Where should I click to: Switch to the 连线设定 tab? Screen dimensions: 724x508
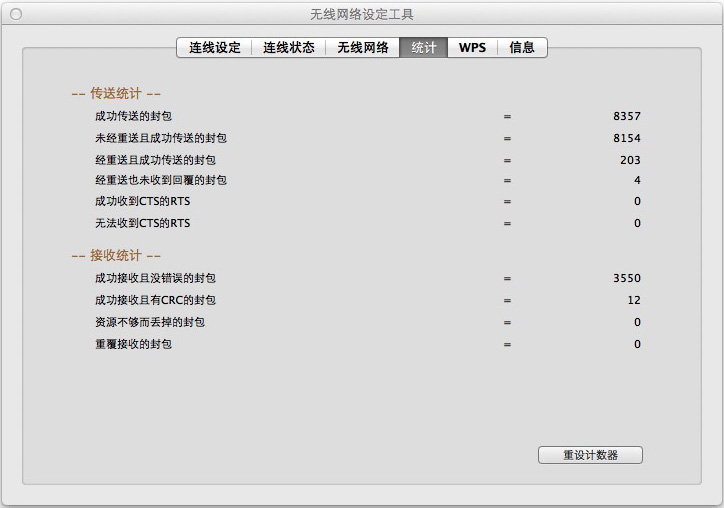pos(214,48)
